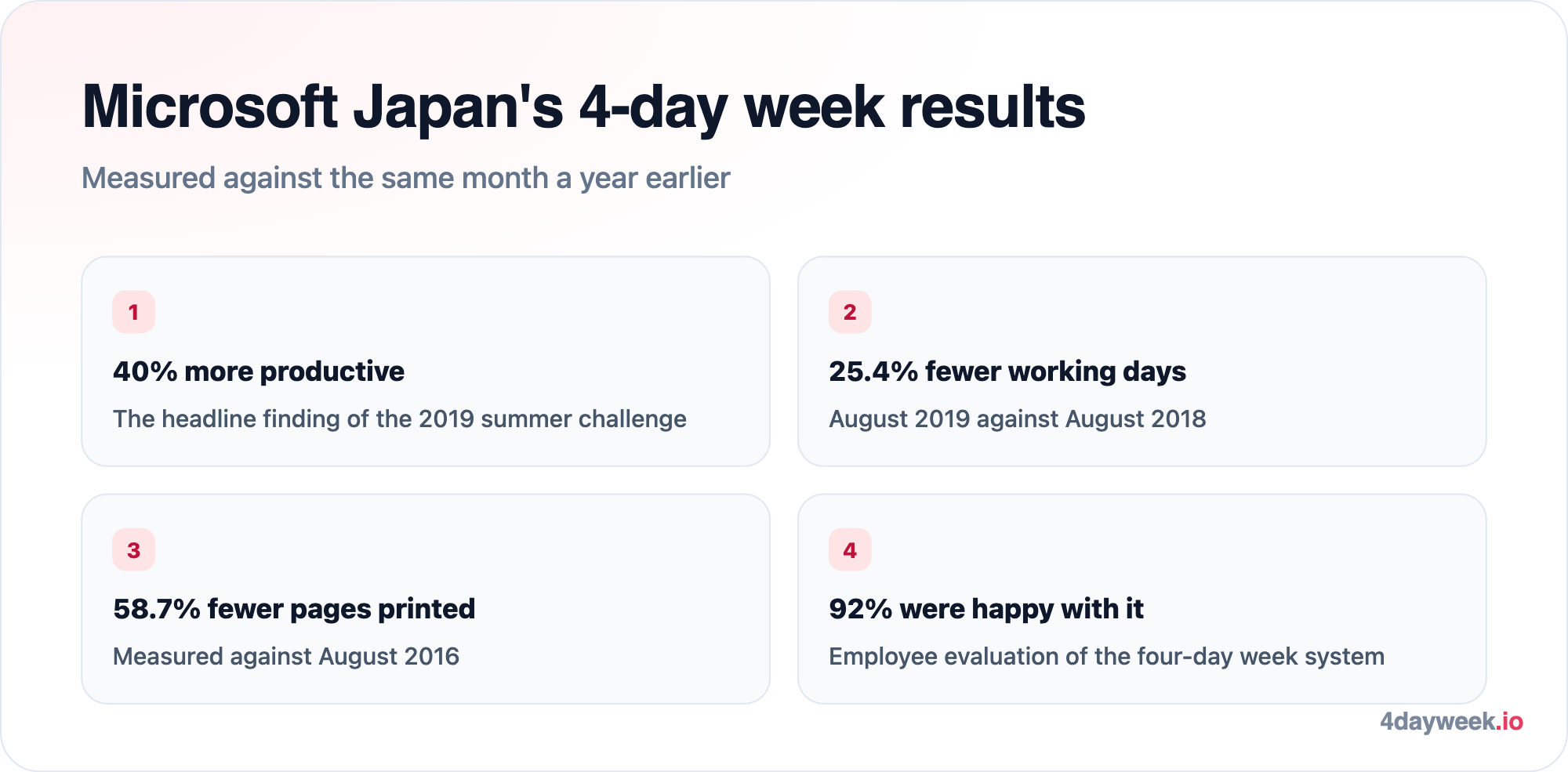Open the 4dayweek.io link
This screenshot has height=772, width=1568.
1451,721
